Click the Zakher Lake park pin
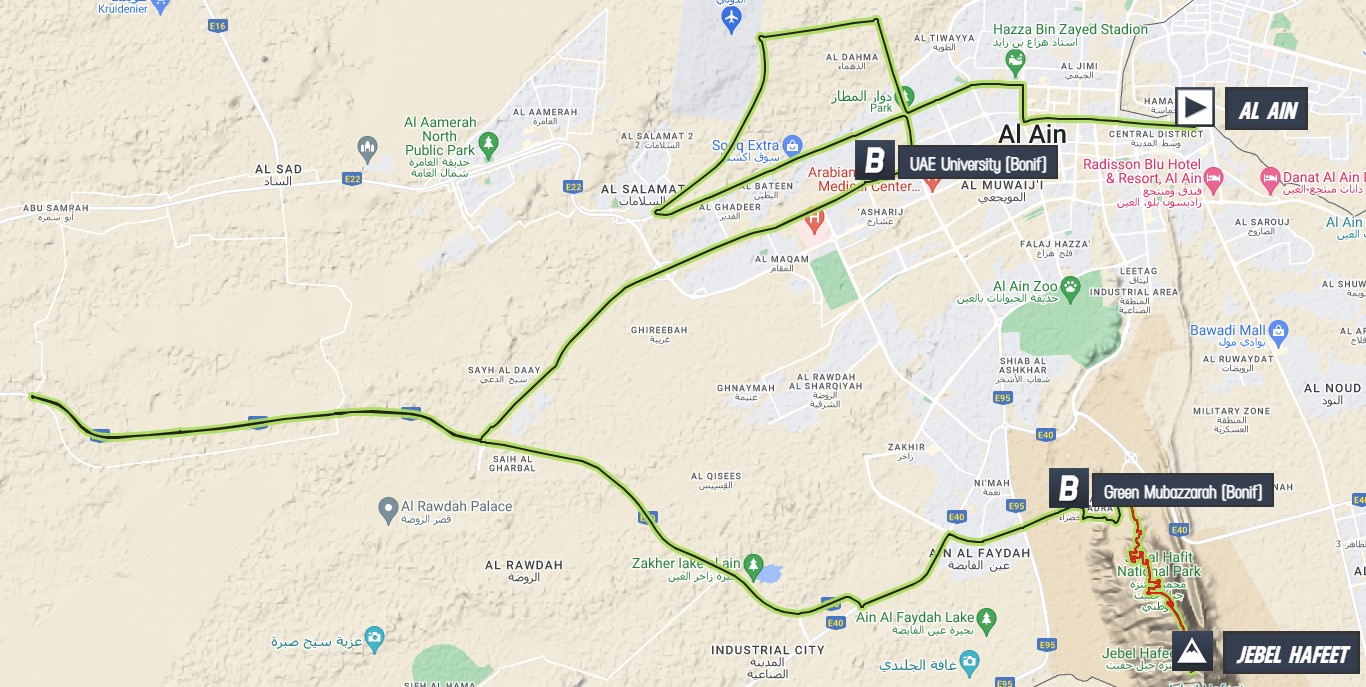Viewport: 1366px width, 687px height. pyautogui.click(x=755, y=565)
